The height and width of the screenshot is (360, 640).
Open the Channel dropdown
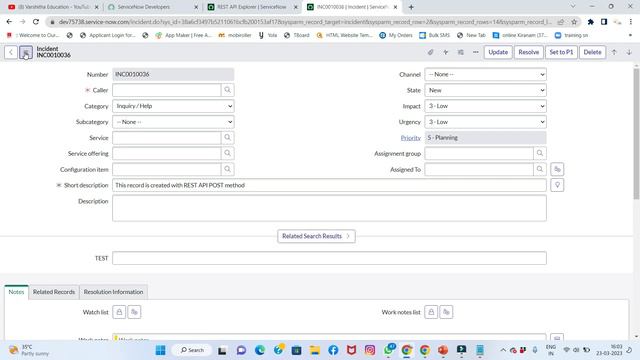pyautogui.click(x=485, y=74)
